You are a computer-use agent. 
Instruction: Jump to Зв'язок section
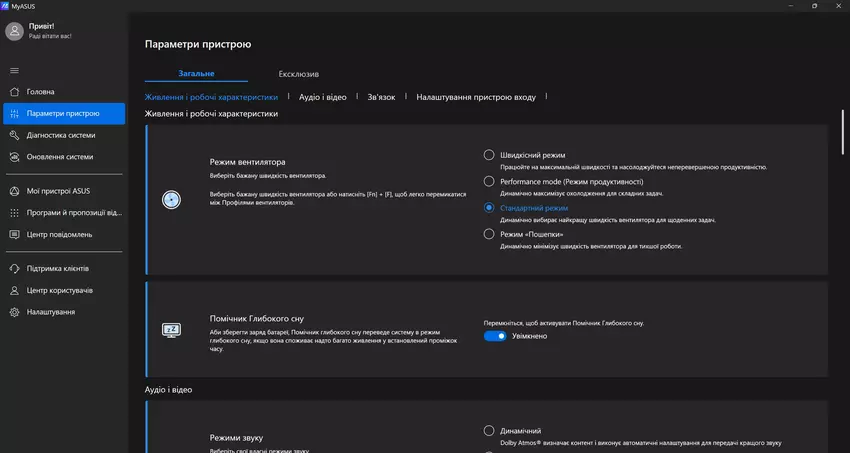[381, 97]
